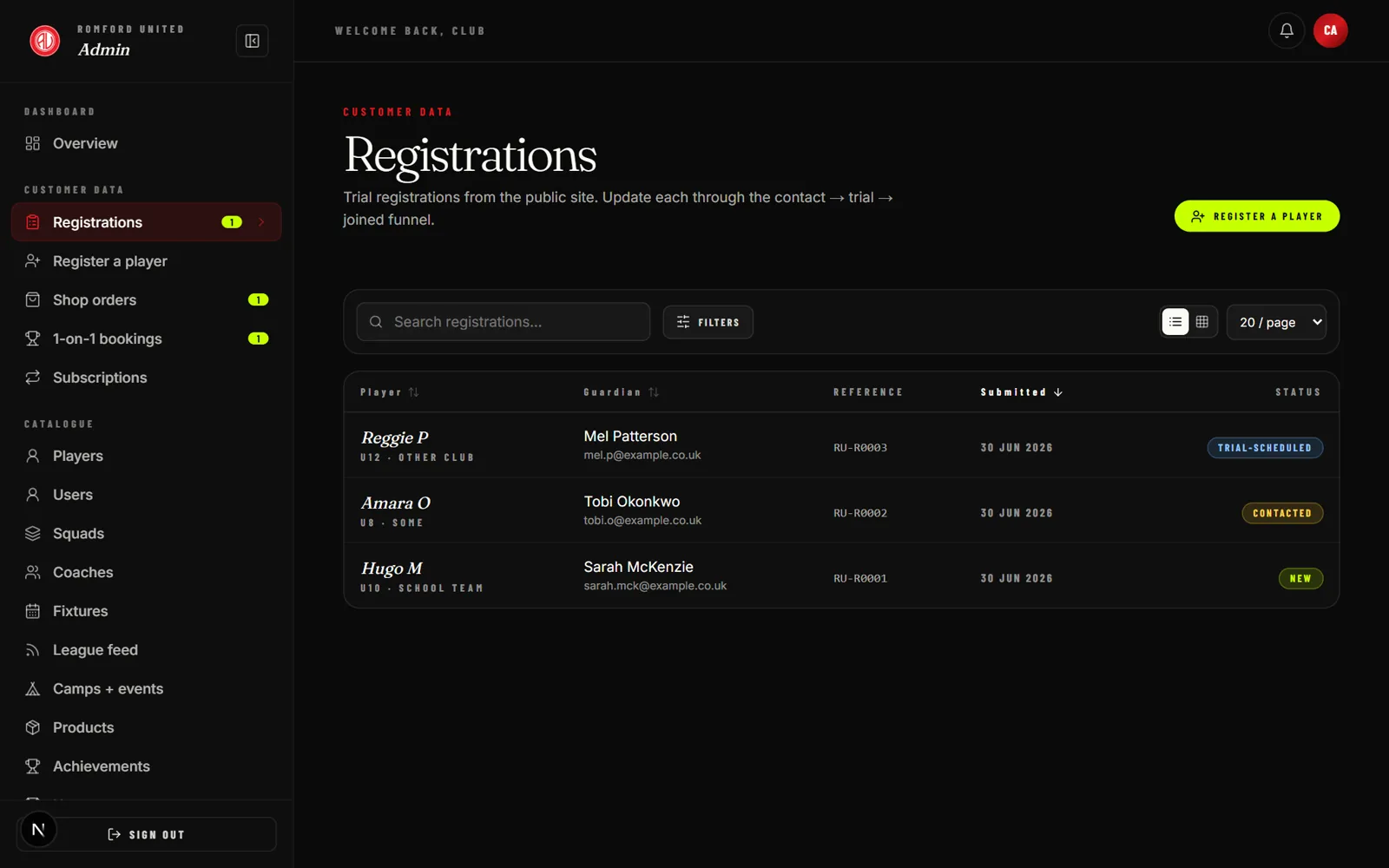Viewport: 1389px width, 868px height.
Task: Click the 1-on-1 bookings count badge
Action: click(x=258, y=339)
